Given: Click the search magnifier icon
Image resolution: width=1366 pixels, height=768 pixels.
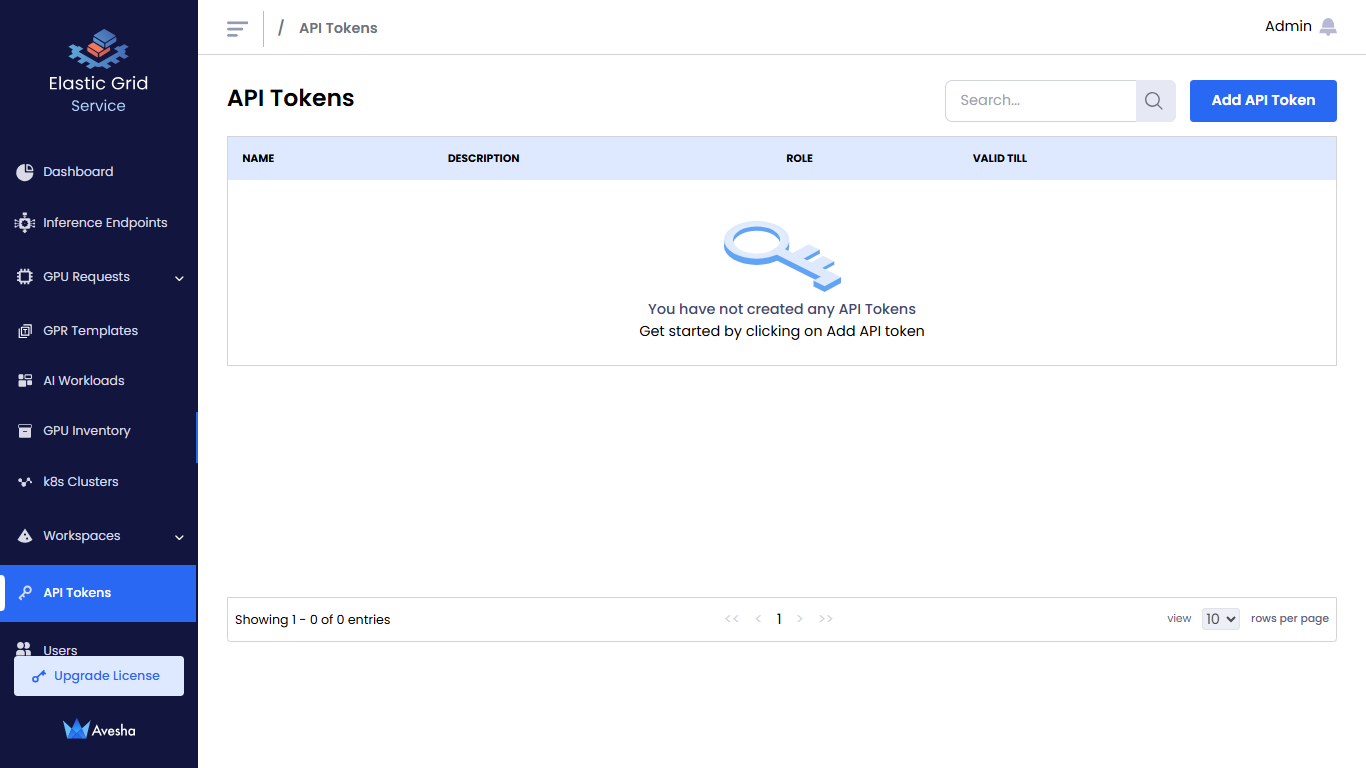Looking at the screenshot, I should click(1154, 101).
